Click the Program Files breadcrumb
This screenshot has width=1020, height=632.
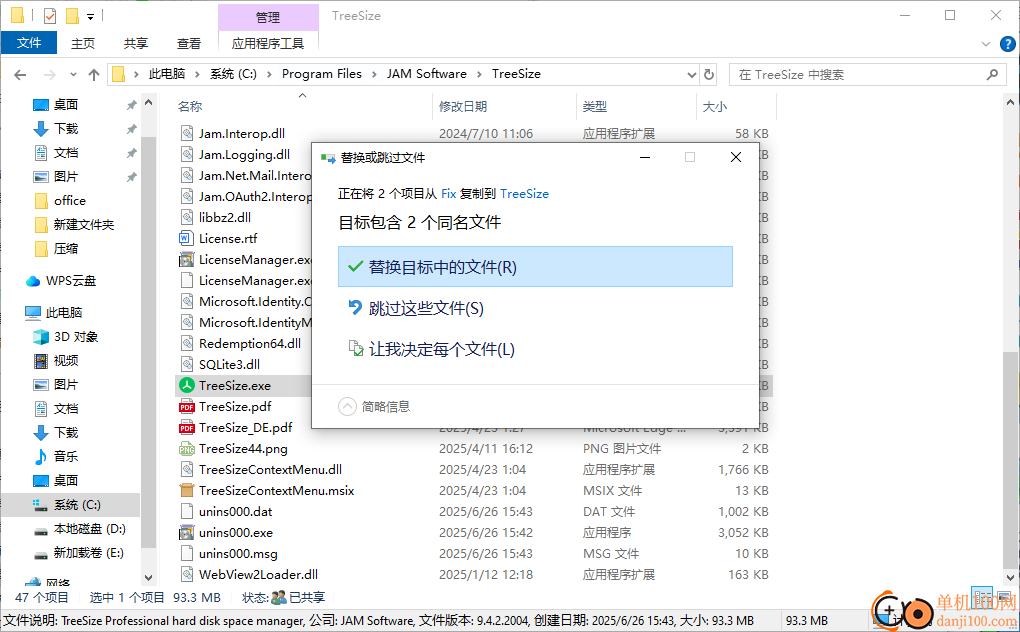[321, 74]
